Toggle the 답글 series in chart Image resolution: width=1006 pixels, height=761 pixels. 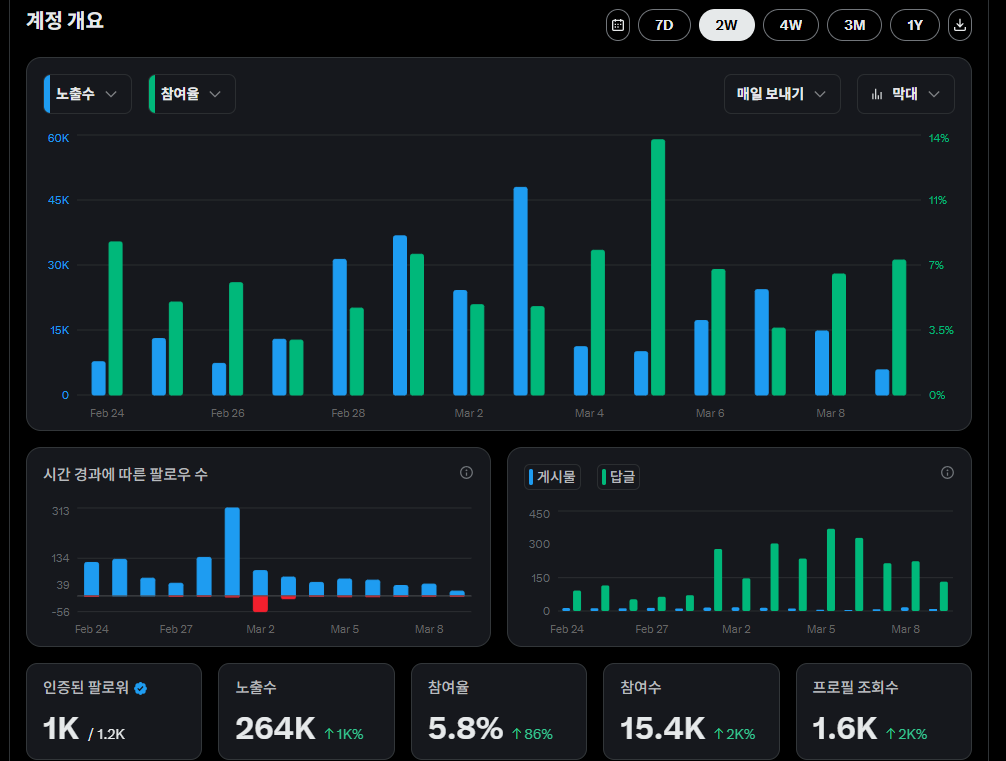(x=618, y=477)
